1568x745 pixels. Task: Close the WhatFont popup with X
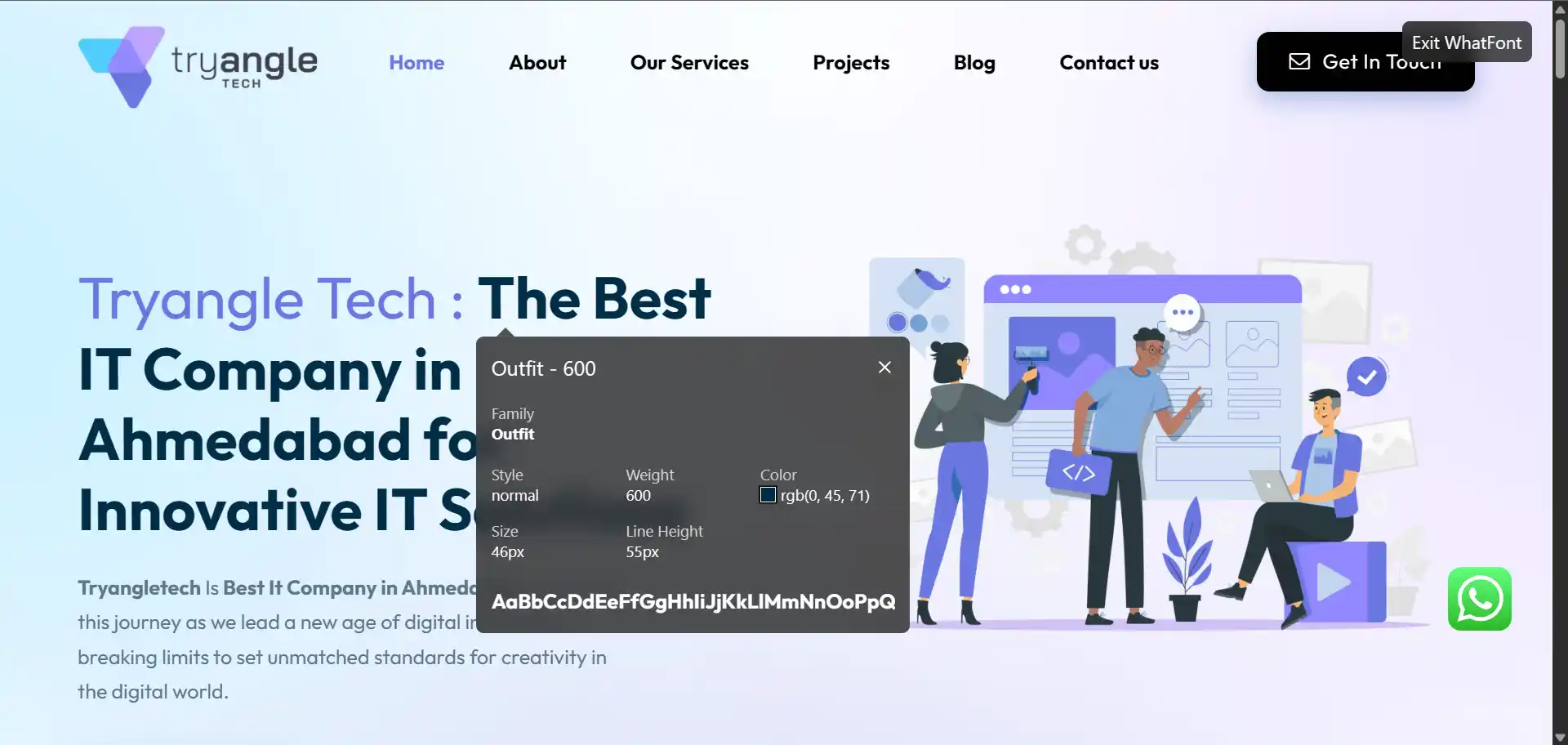click(x=884, y=368)
